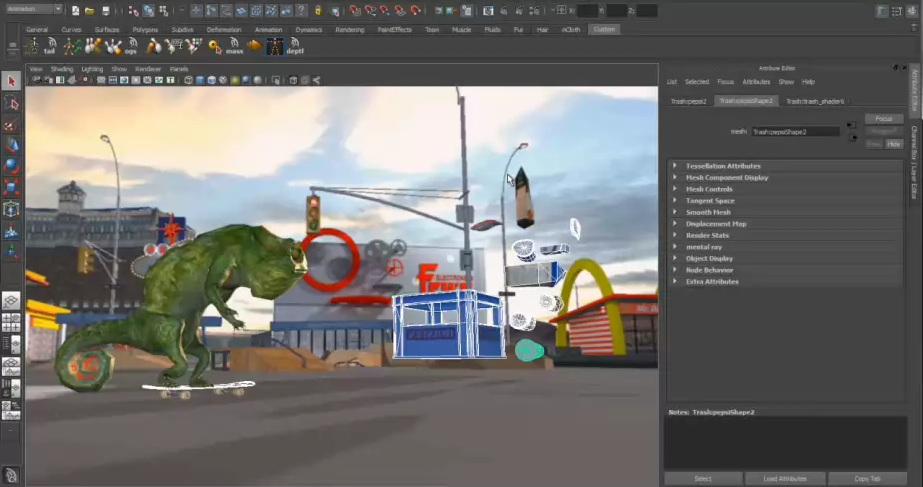Toggle the viewport grid display icon

(101, 80)
